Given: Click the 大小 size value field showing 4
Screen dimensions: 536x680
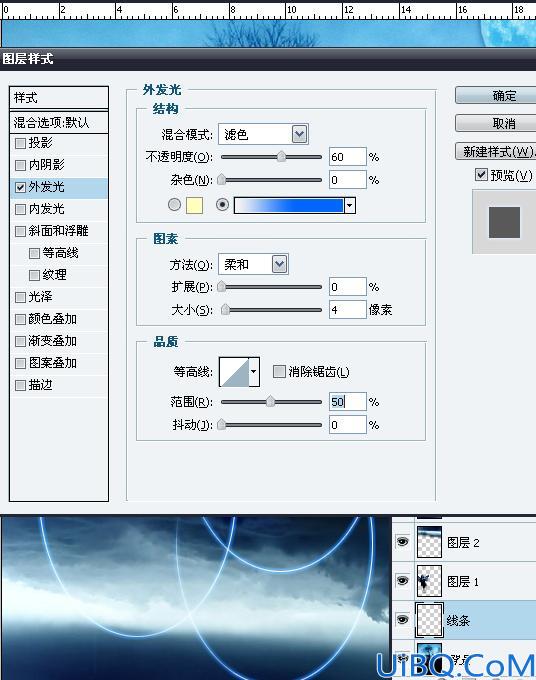Looking at the screenshot, I should [x=348, y=310].
